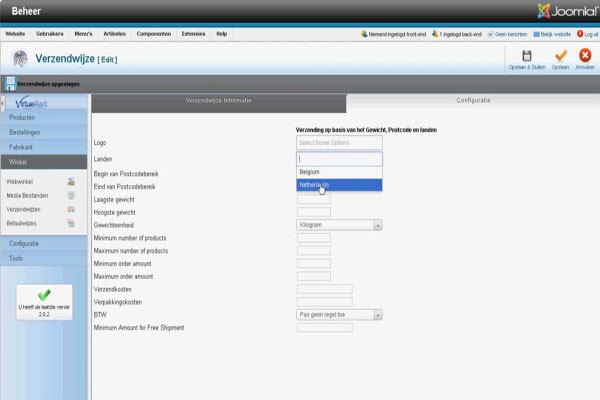Open Webwinkel via its sidebar icon
This screenshot has width=600, height=400.
coord(71,182)
